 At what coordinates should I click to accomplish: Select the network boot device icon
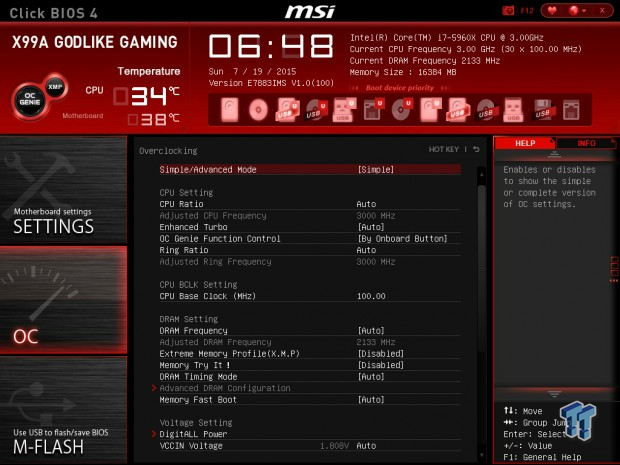[571, 110]
